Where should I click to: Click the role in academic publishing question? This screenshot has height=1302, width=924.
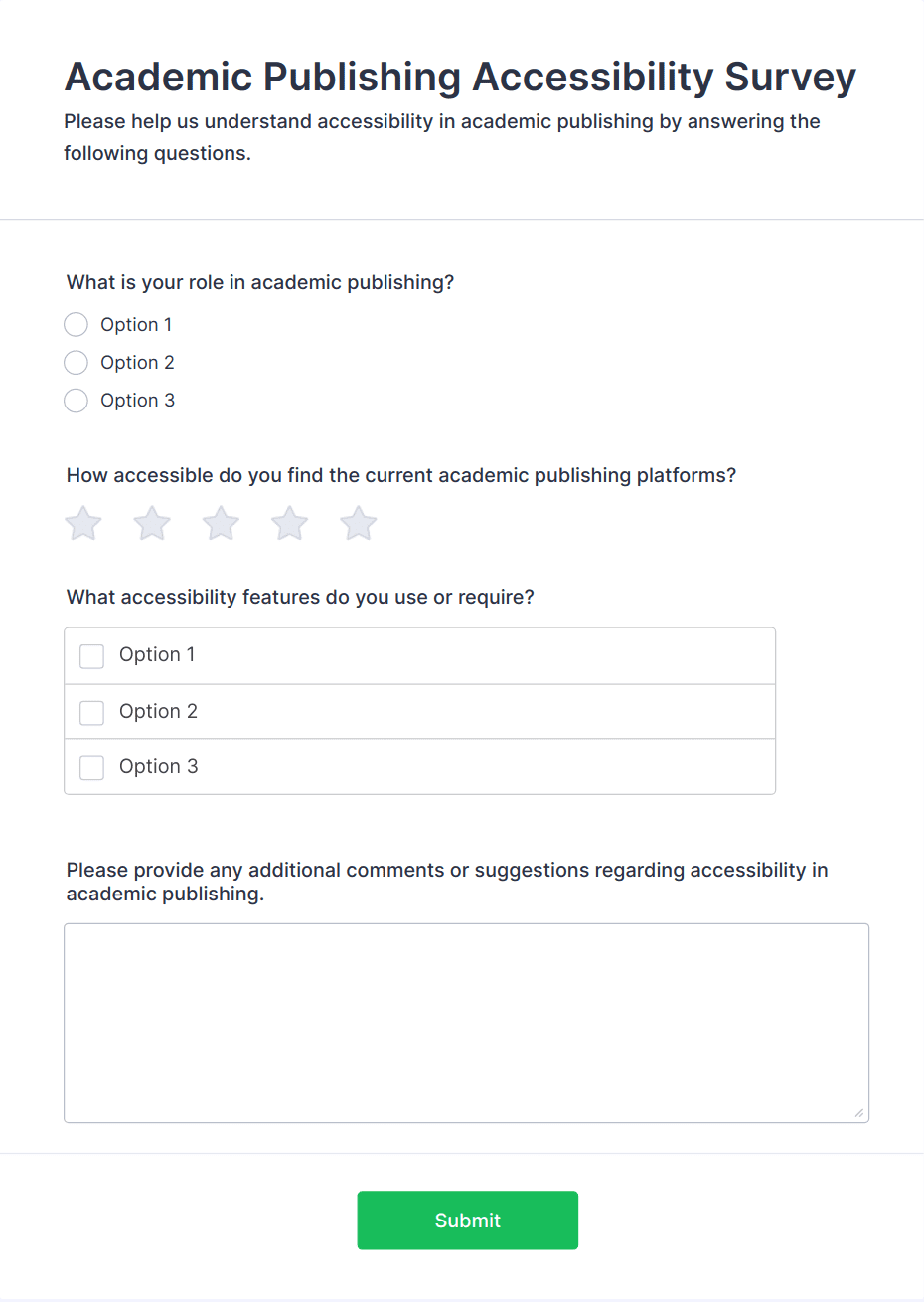click(x=260, y=282)
